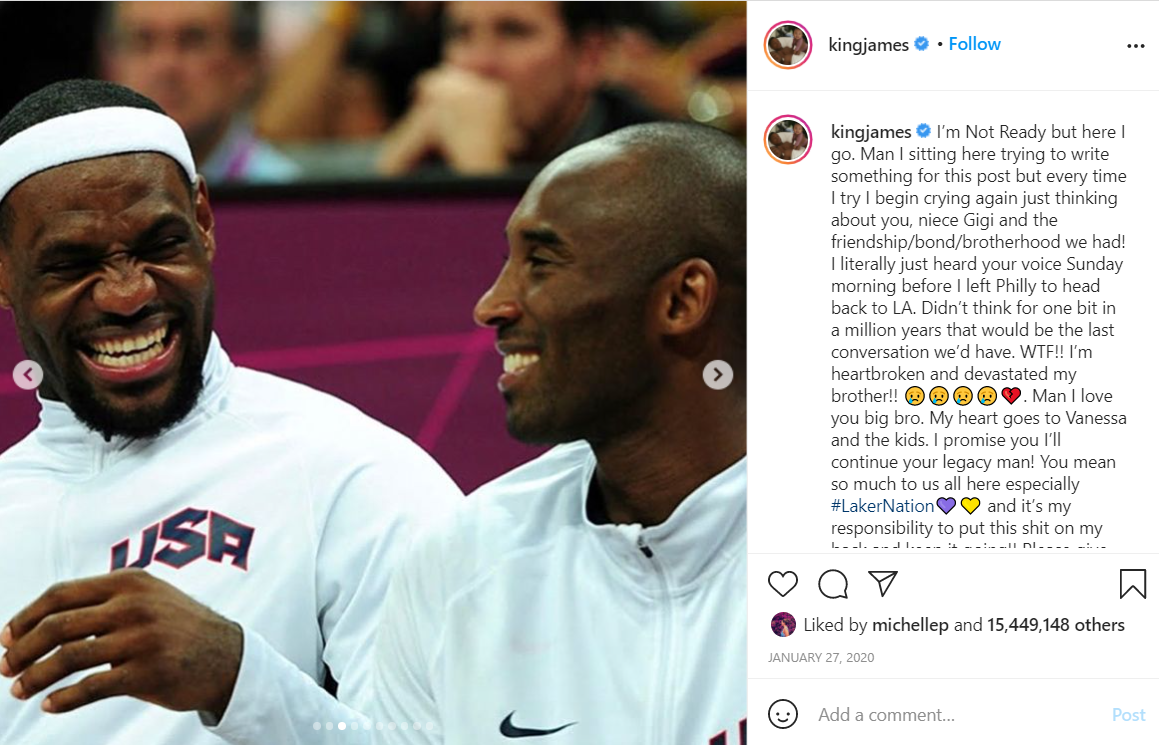The image size is (1159, 745).
Task: Click michellep's small avatar near likes
Action: [x=783, y=625]
